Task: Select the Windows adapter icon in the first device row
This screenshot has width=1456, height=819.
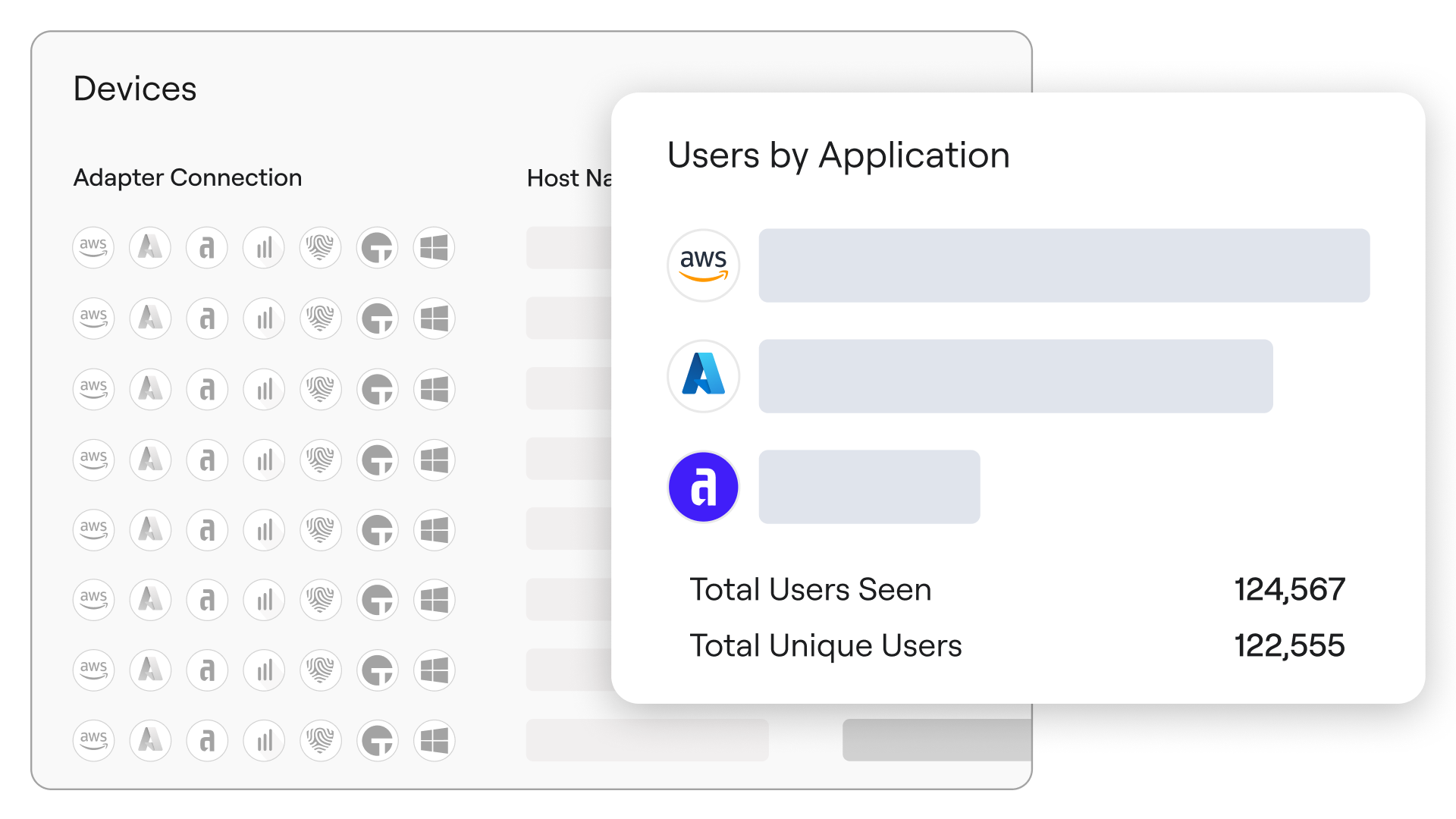Action: (435, 247)
